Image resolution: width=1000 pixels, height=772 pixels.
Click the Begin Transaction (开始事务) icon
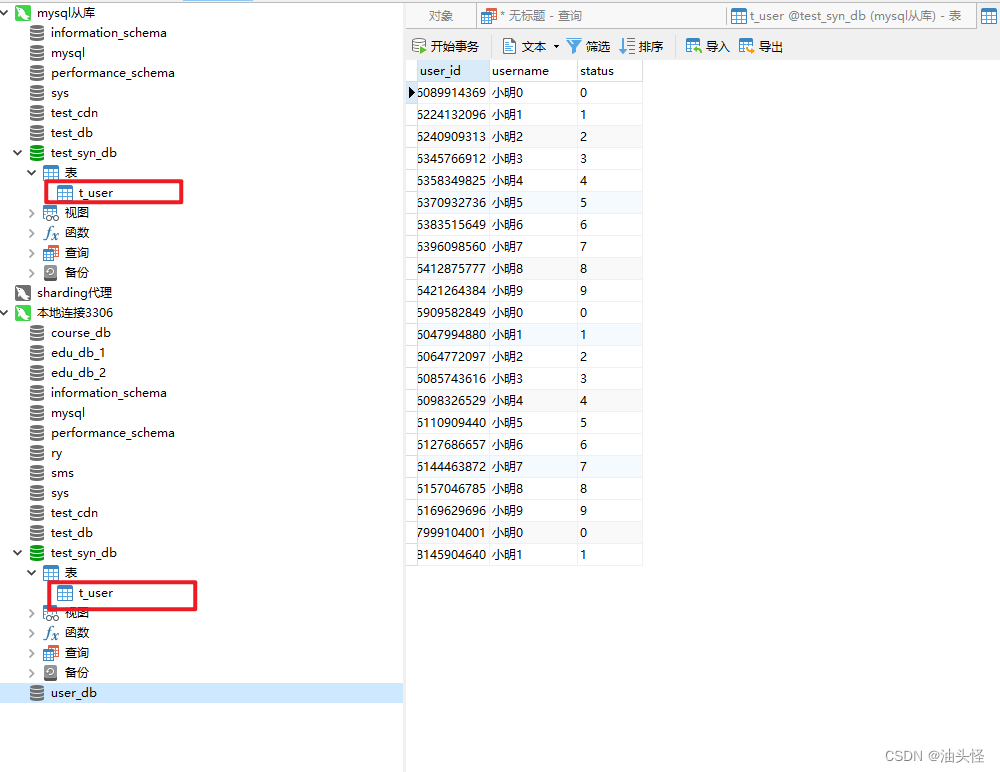pos(420,46)
